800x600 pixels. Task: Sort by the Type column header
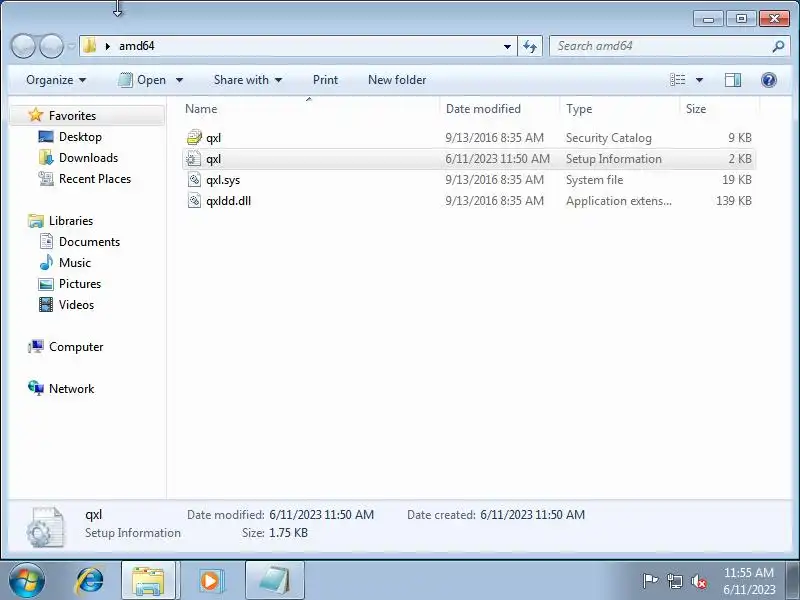click(x=620, y=109)
